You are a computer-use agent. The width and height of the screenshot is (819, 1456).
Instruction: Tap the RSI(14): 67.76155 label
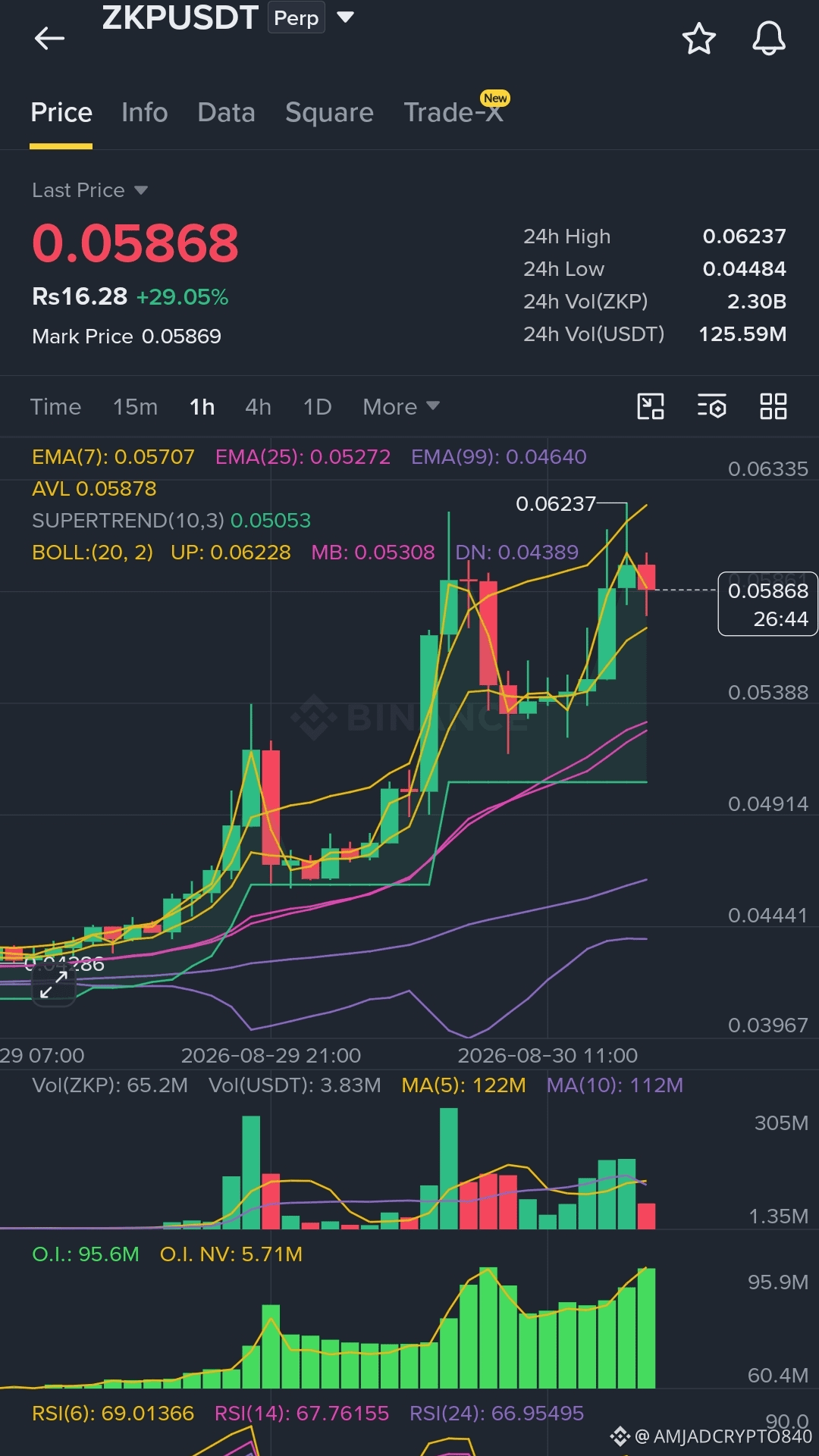click(302, 1414)
